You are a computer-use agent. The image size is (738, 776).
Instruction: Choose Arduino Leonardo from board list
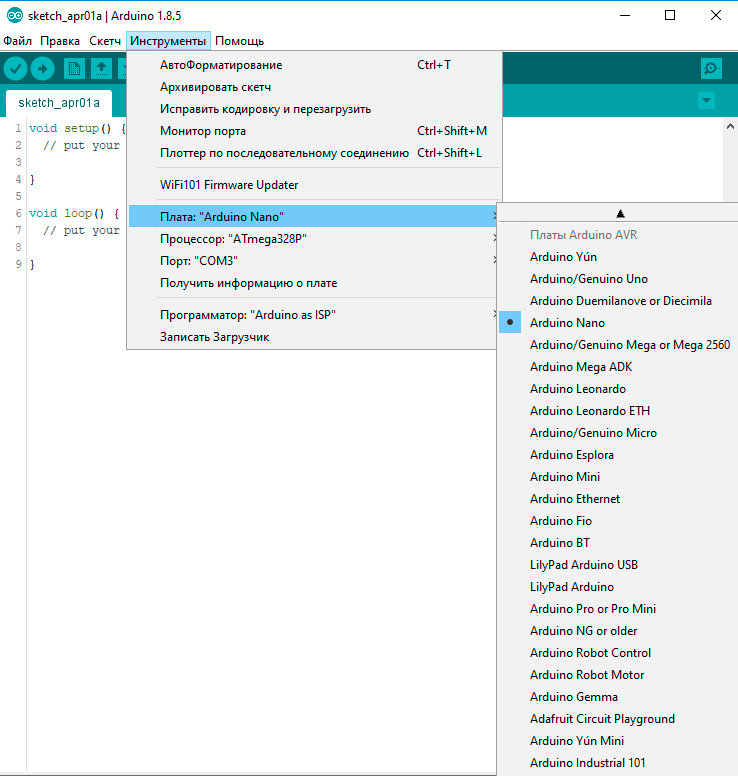pos(577,389)
